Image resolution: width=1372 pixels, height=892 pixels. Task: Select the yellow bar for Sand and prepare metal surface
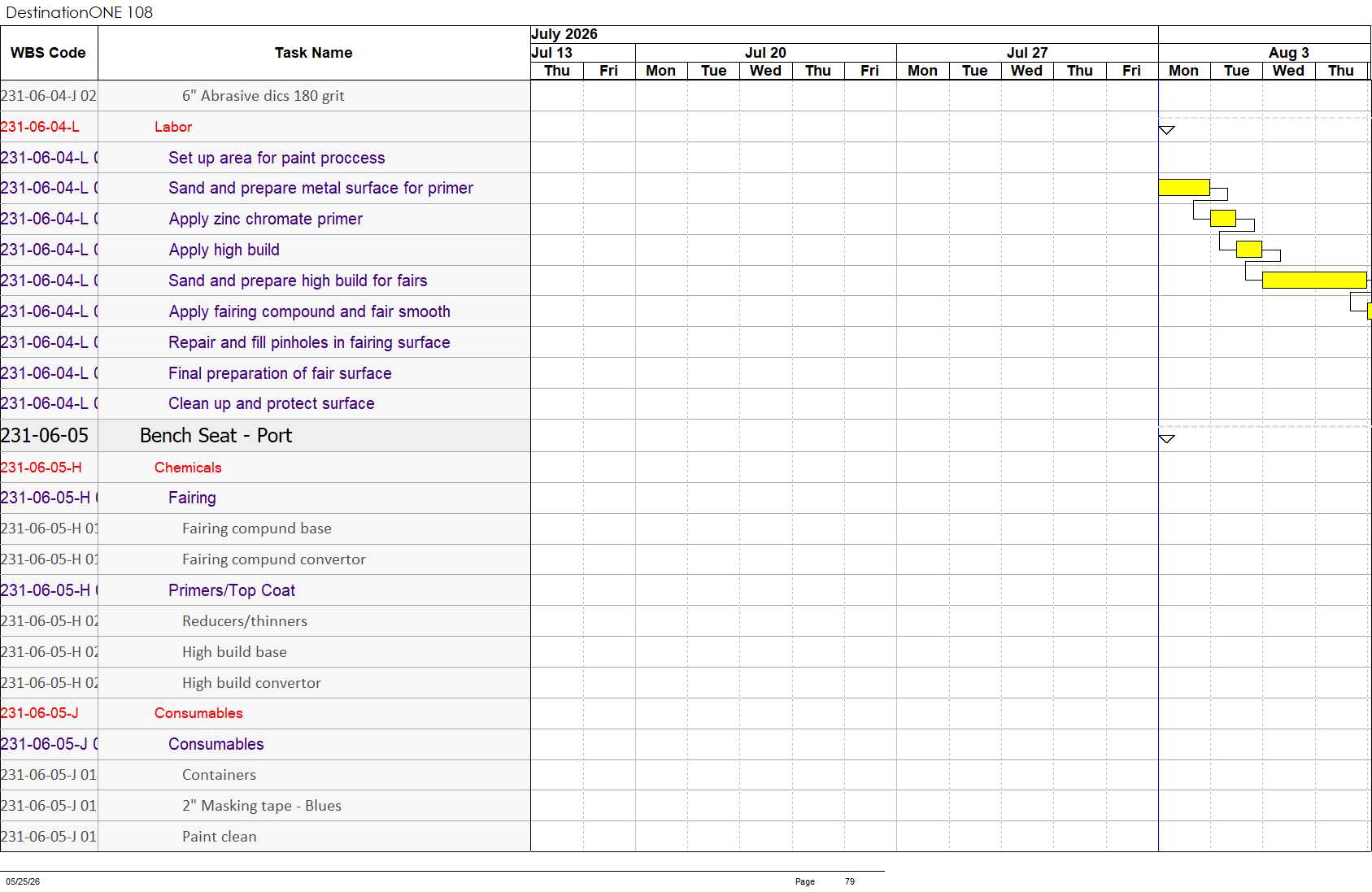tap(1184, 188)
